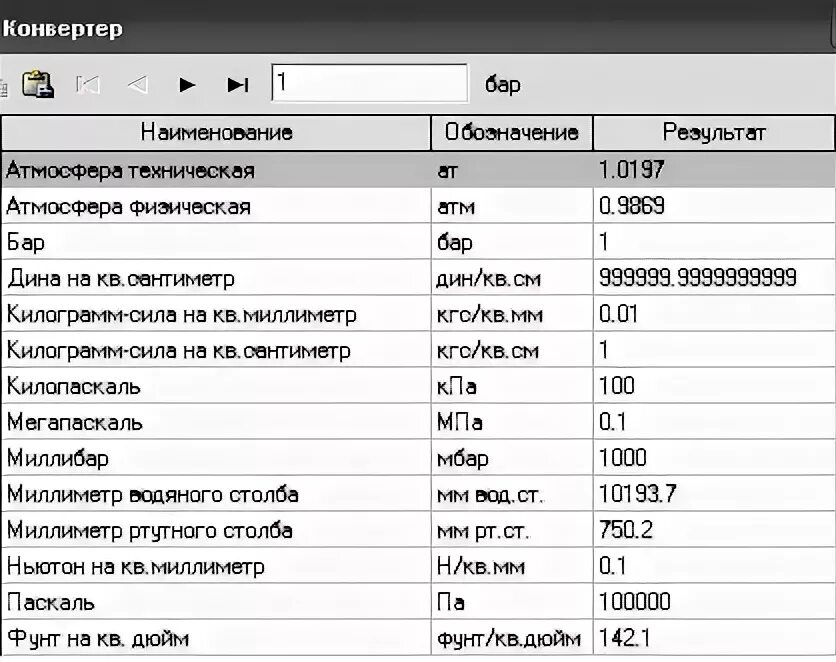This screenshot has width=836, height=662.
Task: Select Фунт на кв. дюйм row
Action: coord(418,638)
